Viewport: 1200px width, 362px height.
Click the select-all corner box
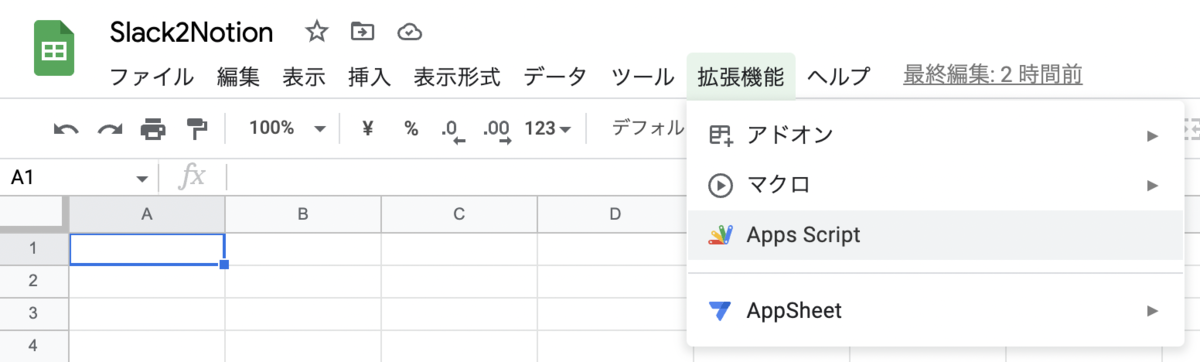point(33,214)
